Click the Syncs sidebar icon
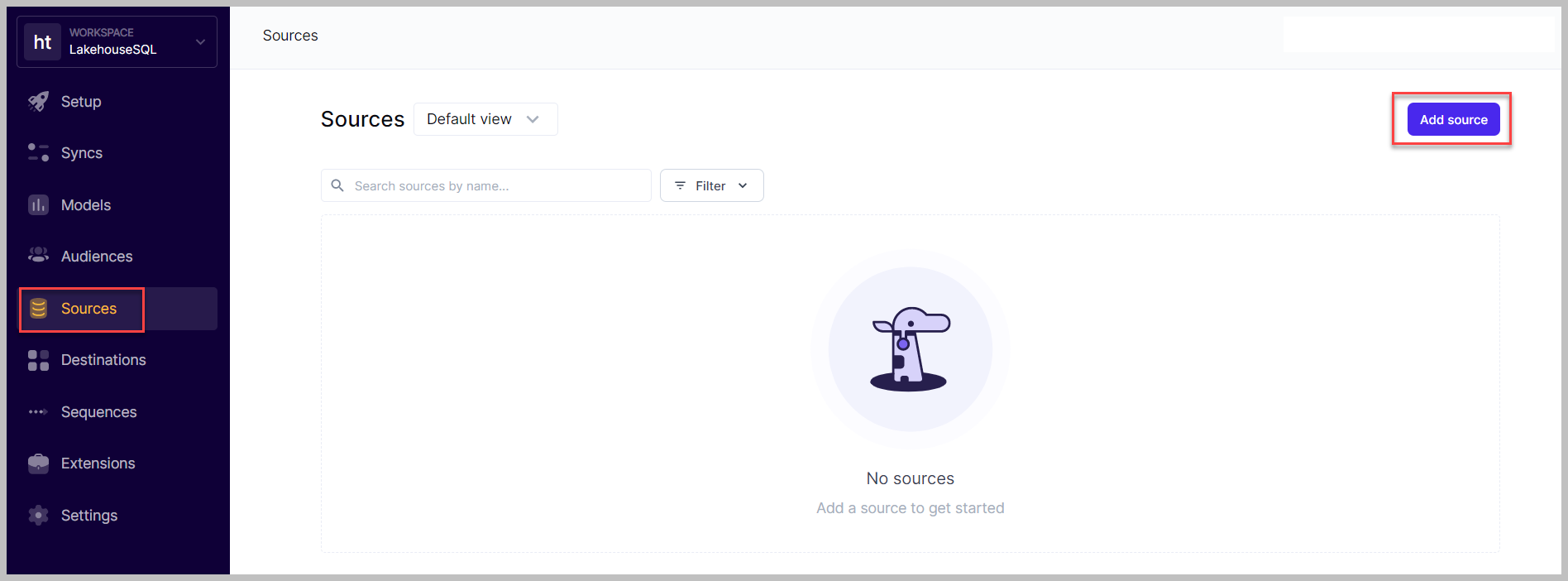 click(38, 153)
